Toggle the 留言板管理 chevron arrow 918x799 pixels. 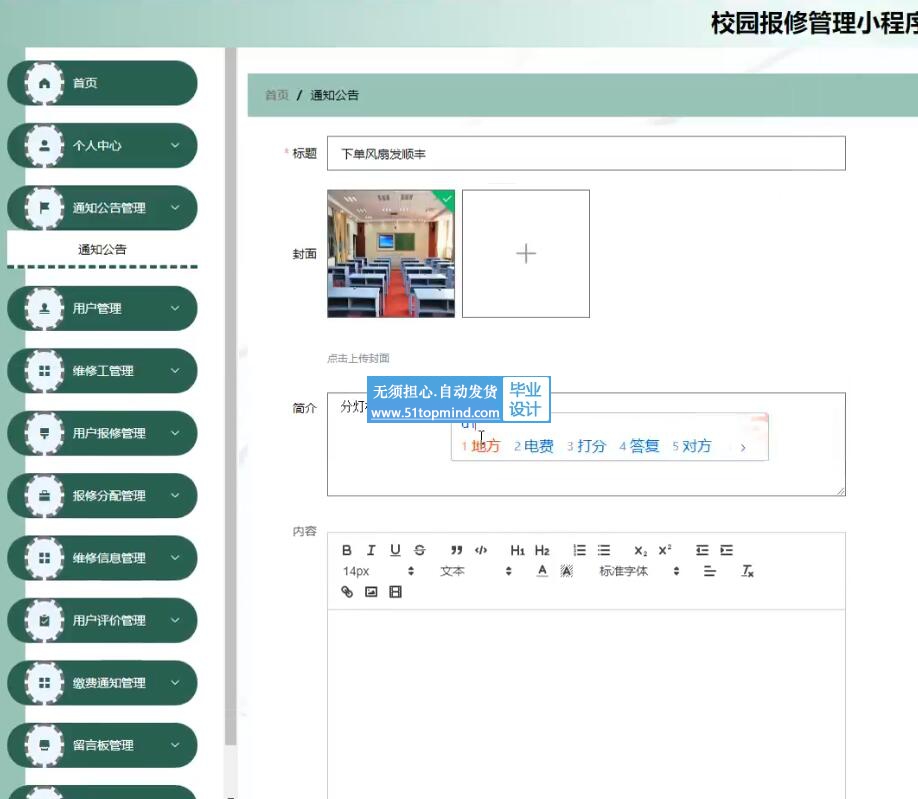click(x=175, y=745)
